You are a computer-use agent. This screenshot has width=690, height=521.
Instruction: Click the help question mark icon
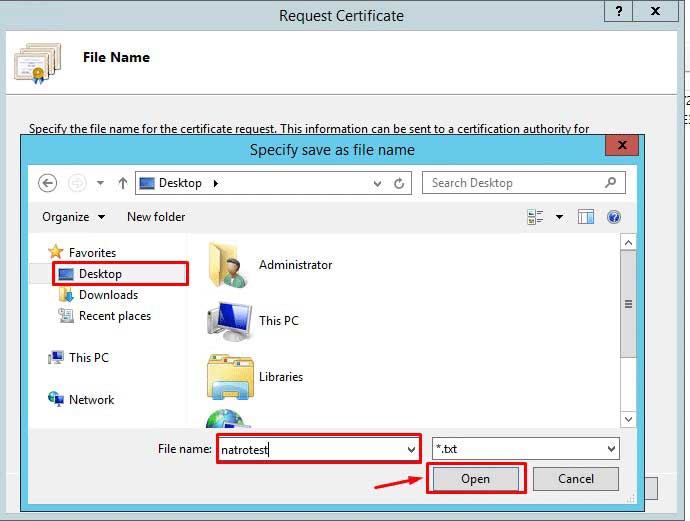(x=614, y=217)
